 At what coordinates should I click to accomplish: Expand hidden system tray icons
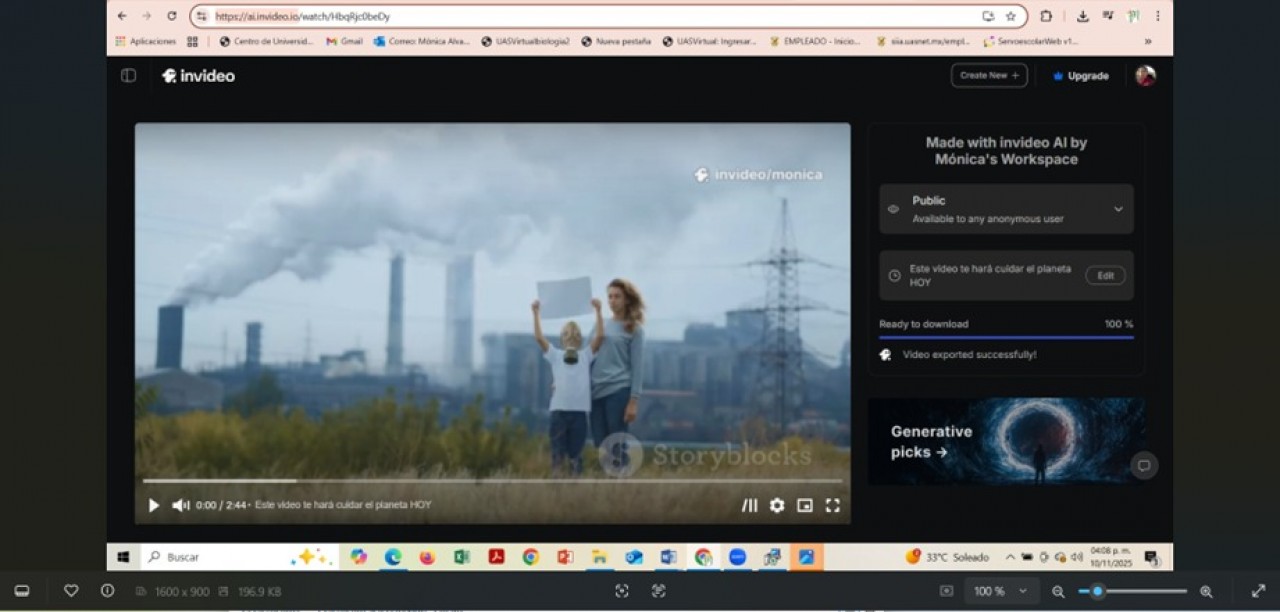click(1010, 557)
